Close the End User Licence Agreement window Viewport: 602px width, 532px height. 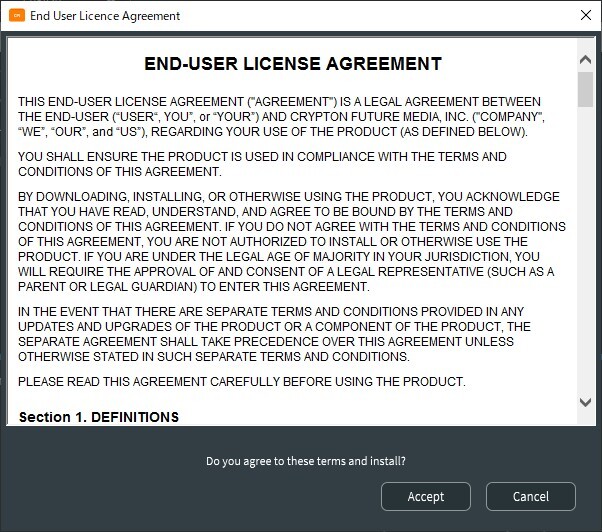(x=585, y=15)
